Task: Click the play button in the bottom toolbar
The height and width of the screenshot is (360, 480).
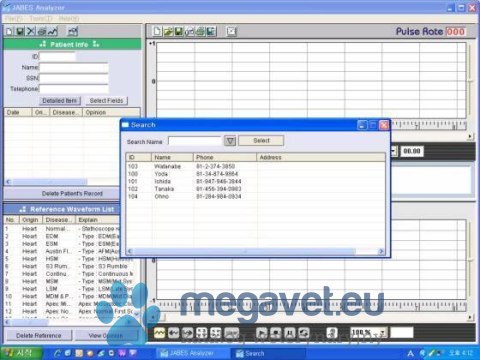Action: pyautogui.click(x=262, y=332)
